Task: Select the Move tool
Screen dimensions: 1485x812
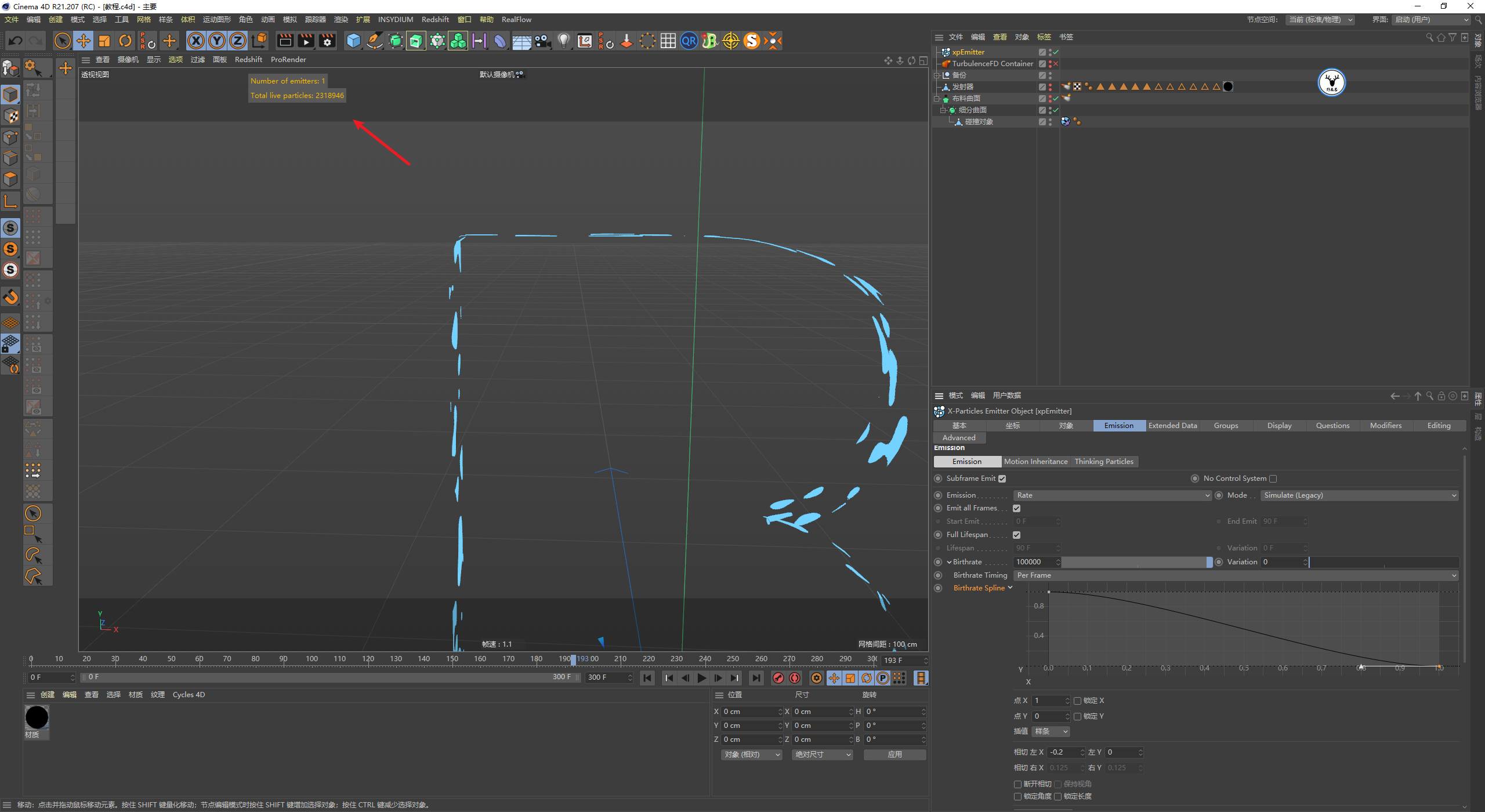Action: (x=84, y=41)
